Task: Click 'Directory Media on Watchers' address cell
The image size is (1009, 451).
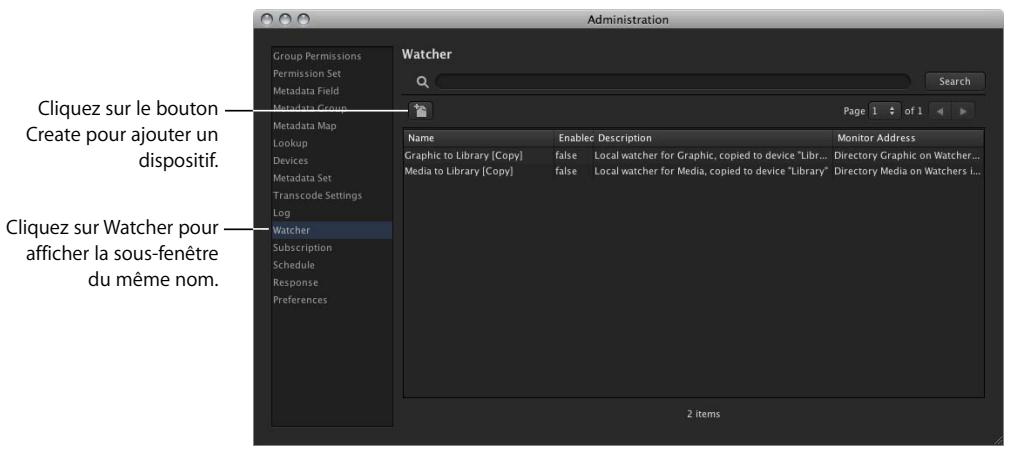Action: pos(907,171)
